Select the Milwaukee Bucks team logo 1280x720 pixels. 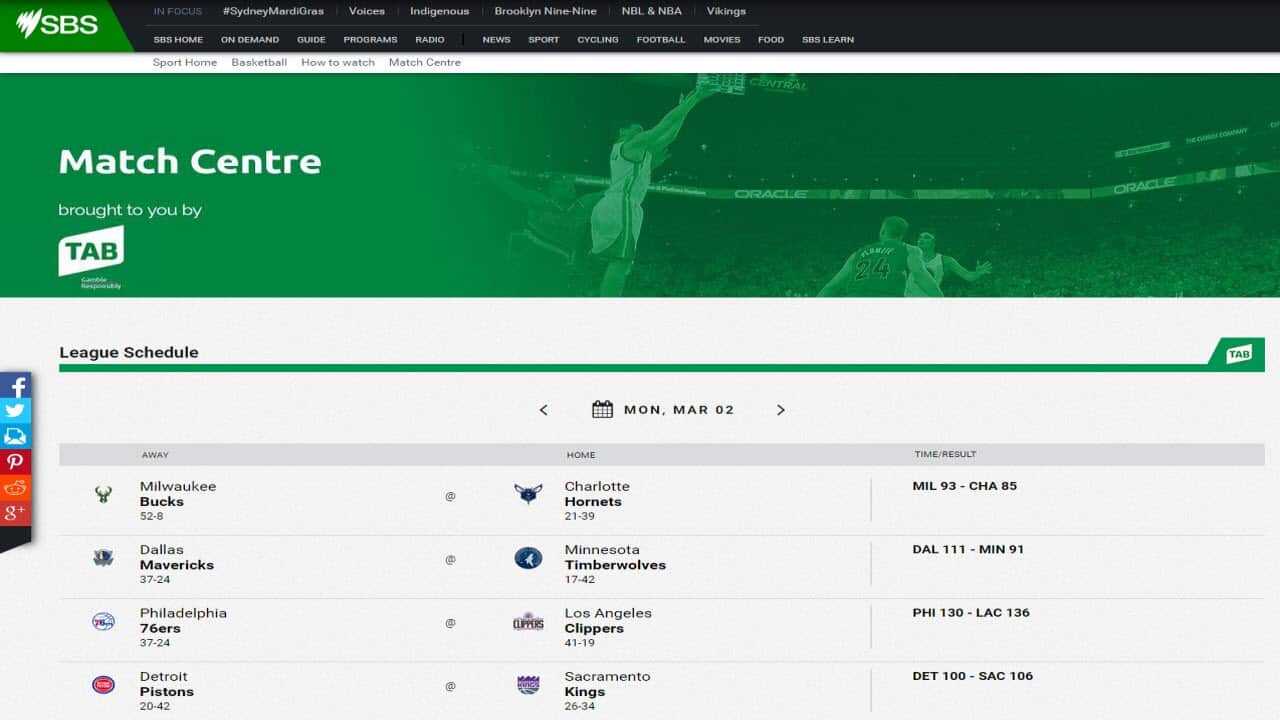point(103,494)
